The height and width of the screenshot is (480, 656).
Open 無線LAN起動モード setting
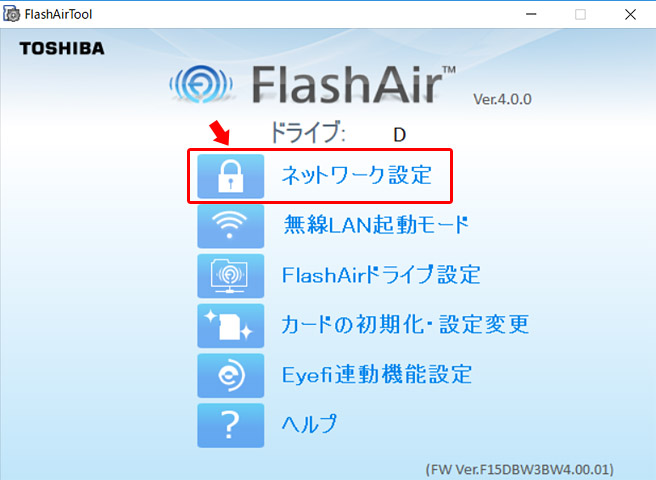[377, 225]
